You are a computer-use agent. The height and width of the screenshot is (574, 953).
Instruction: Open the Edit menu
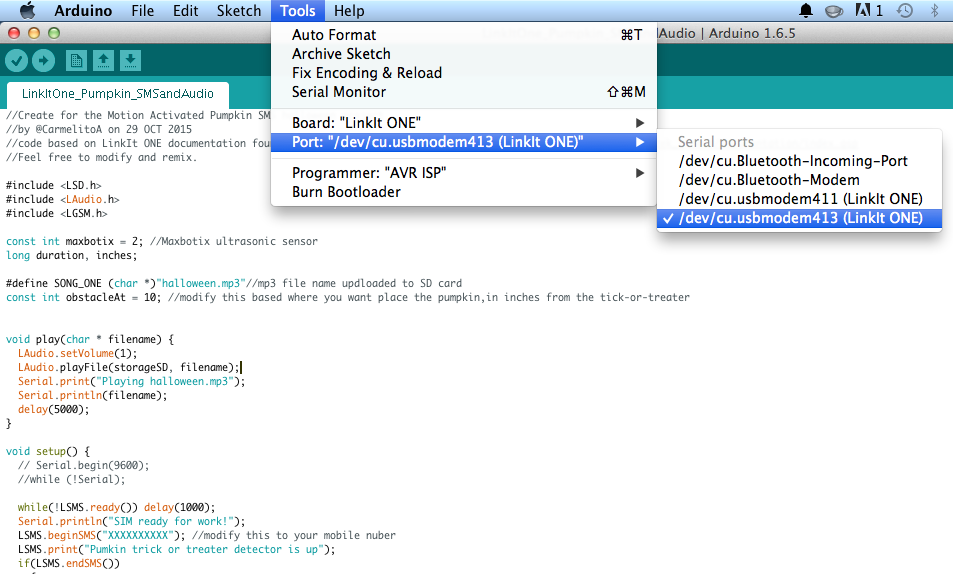pyautogui.click(x=185, y=10)
